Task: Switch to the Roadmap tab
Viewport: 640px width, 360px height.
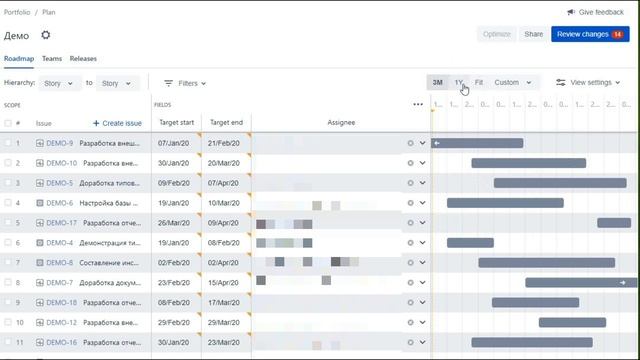Action: [x=19, y=59]
